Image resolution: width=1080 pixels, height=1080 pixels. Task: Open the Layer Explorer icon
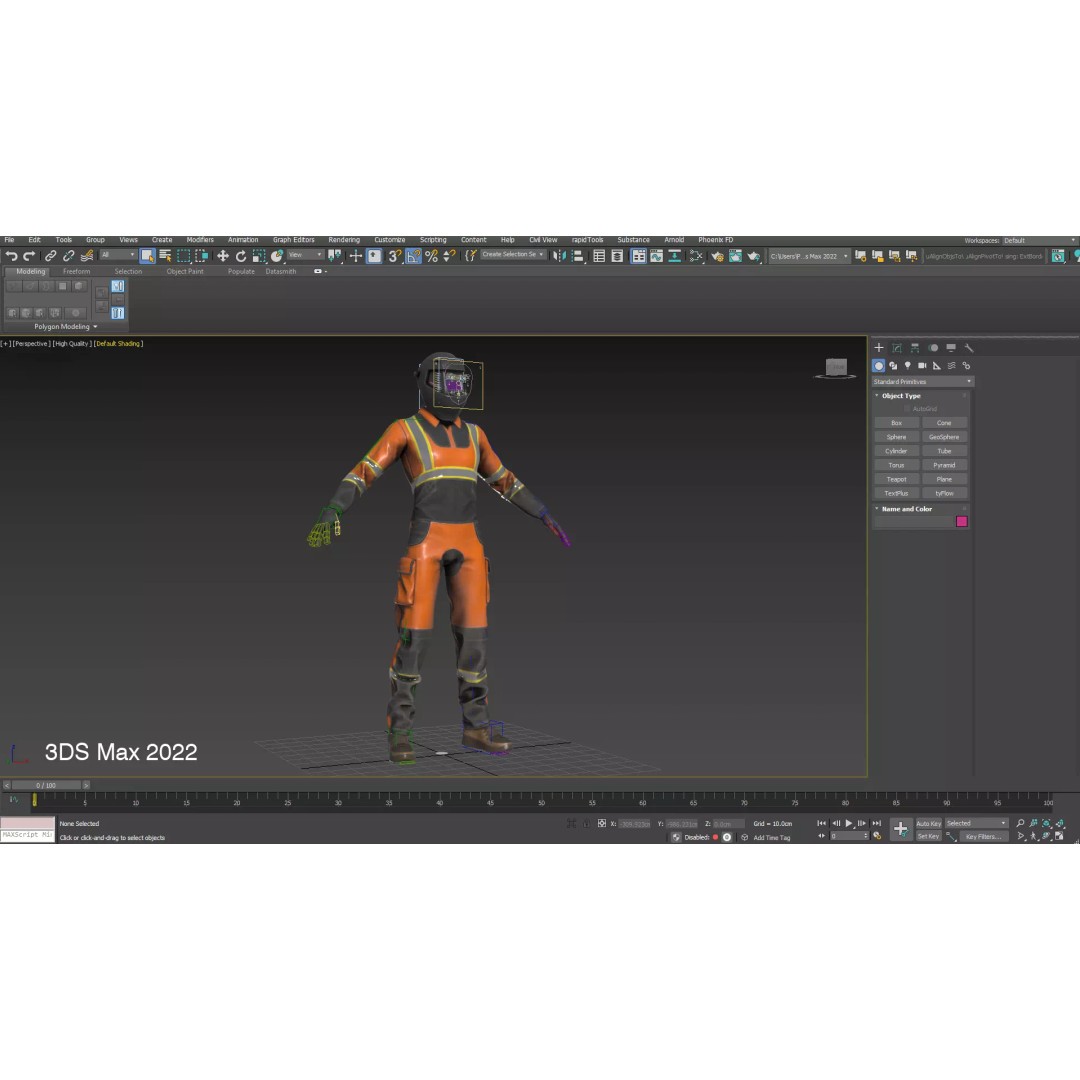point(617,256)
